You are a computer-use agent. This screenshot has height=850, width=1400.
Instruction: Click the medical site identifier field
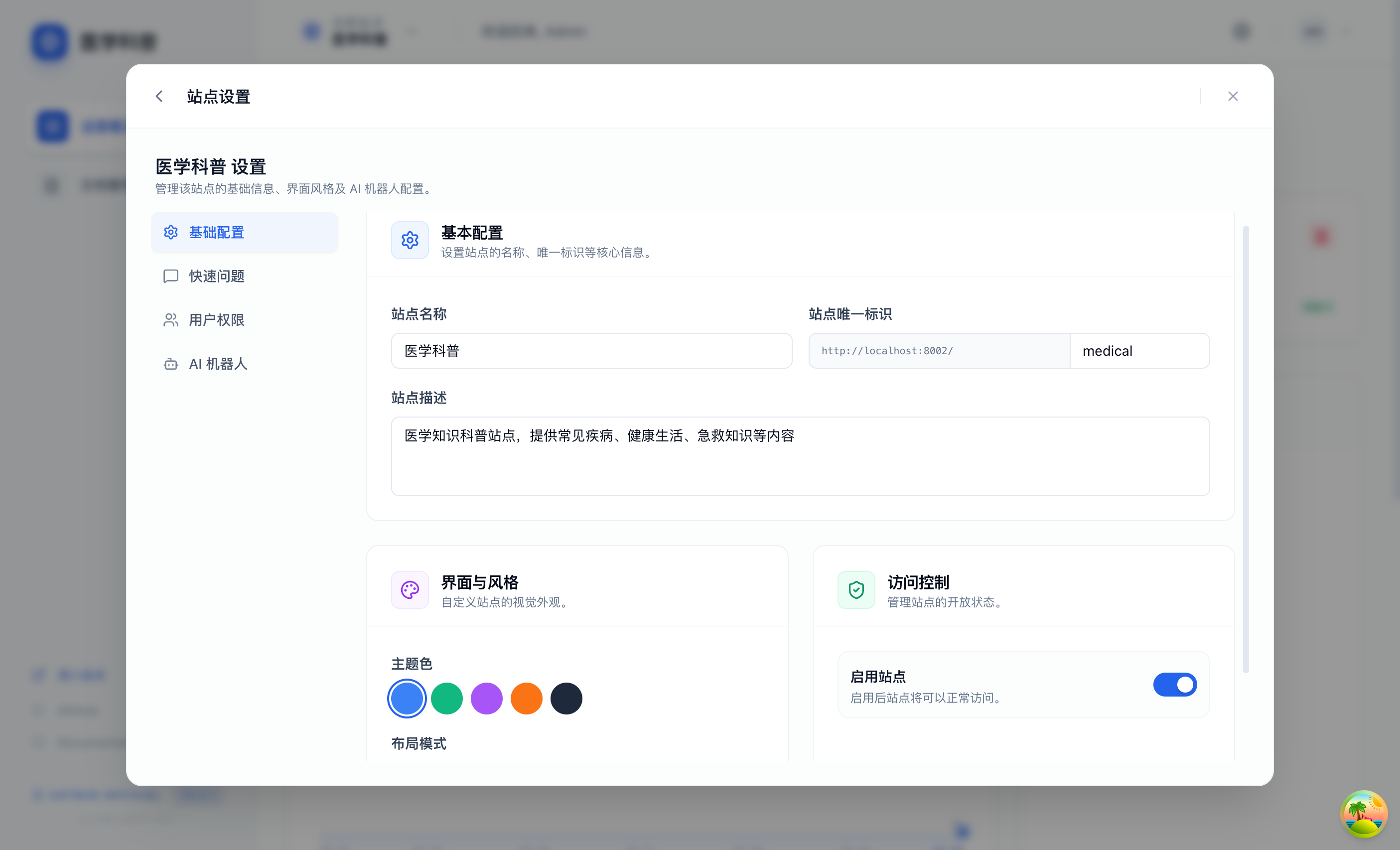tap(1140, 351)
